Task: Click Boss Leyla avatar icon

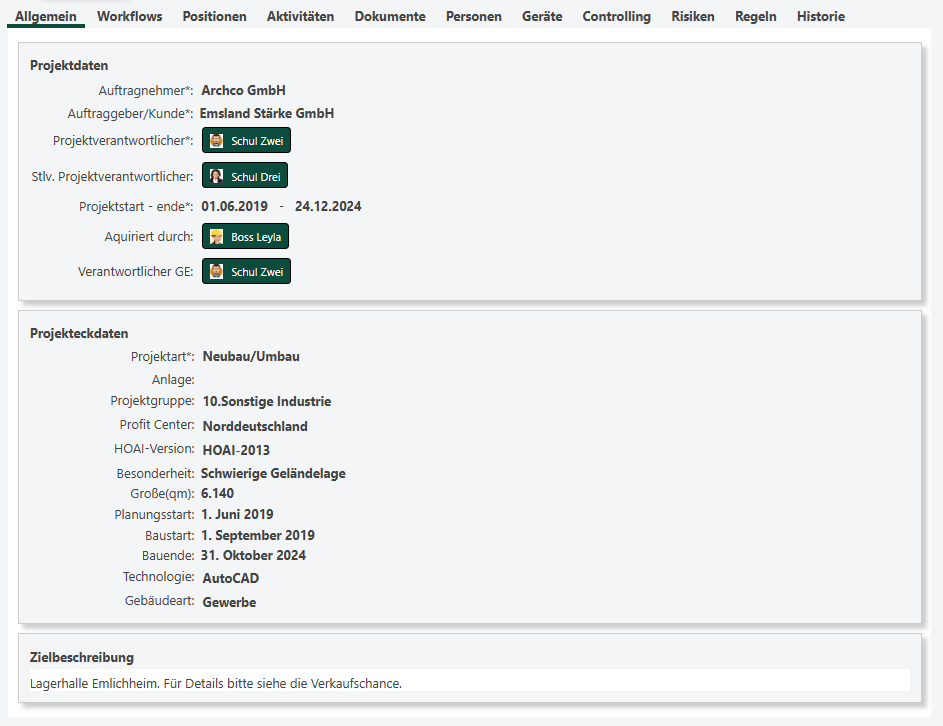Action: pos(216,237)
